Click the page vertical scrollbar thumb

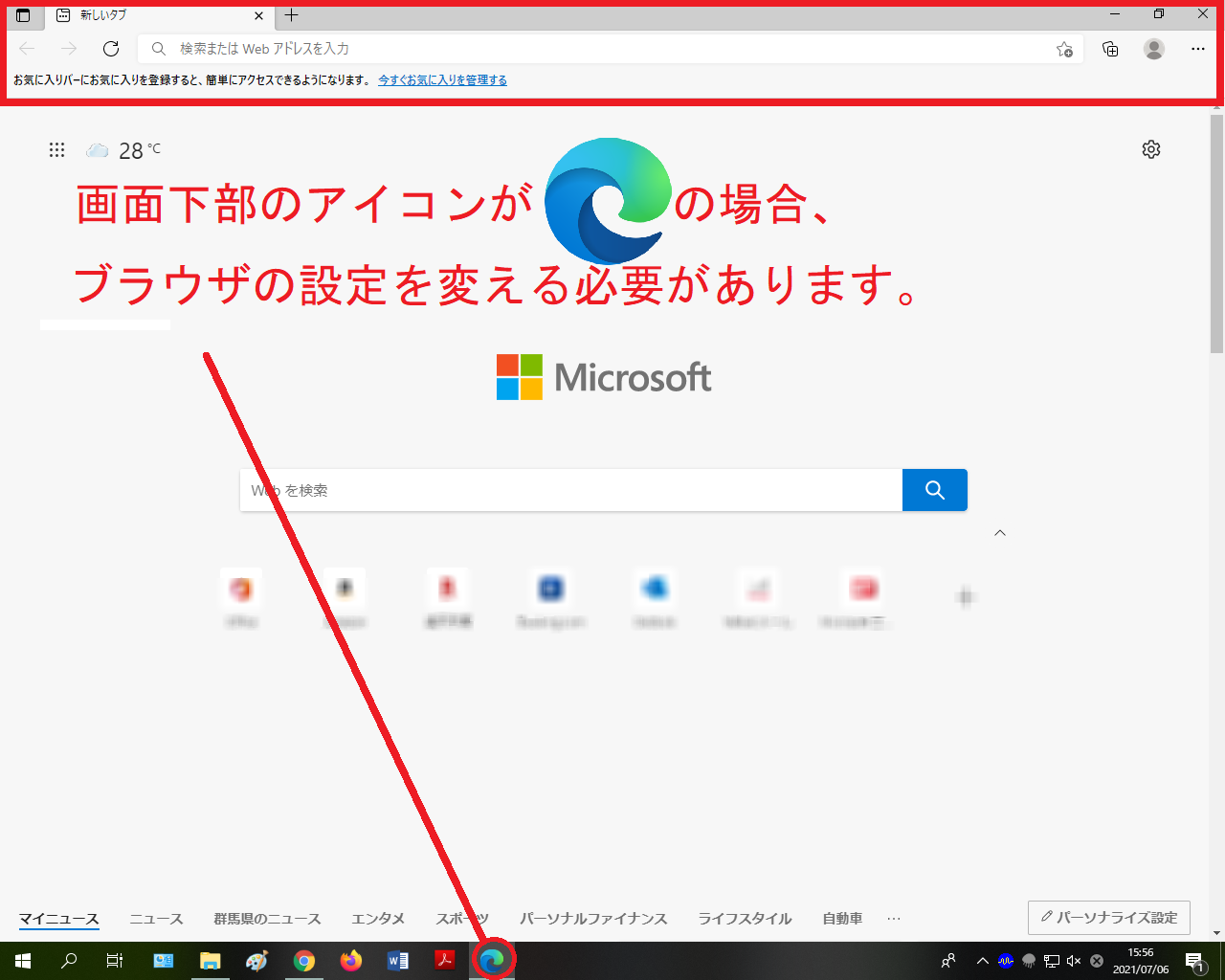pos(1217,234)
